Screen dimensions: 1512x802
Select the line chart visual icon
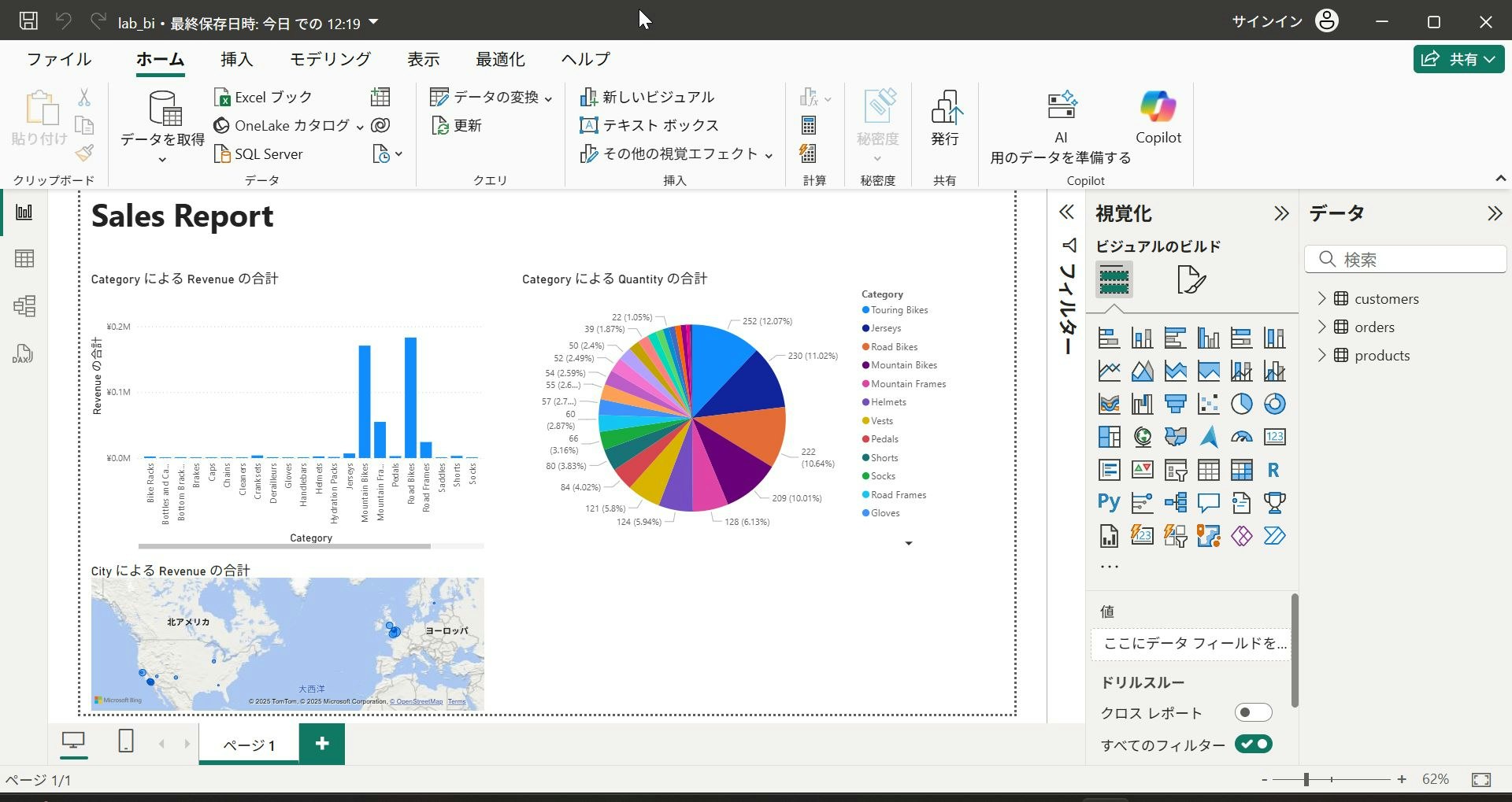pyautogui.click(x=1109, y=371)
